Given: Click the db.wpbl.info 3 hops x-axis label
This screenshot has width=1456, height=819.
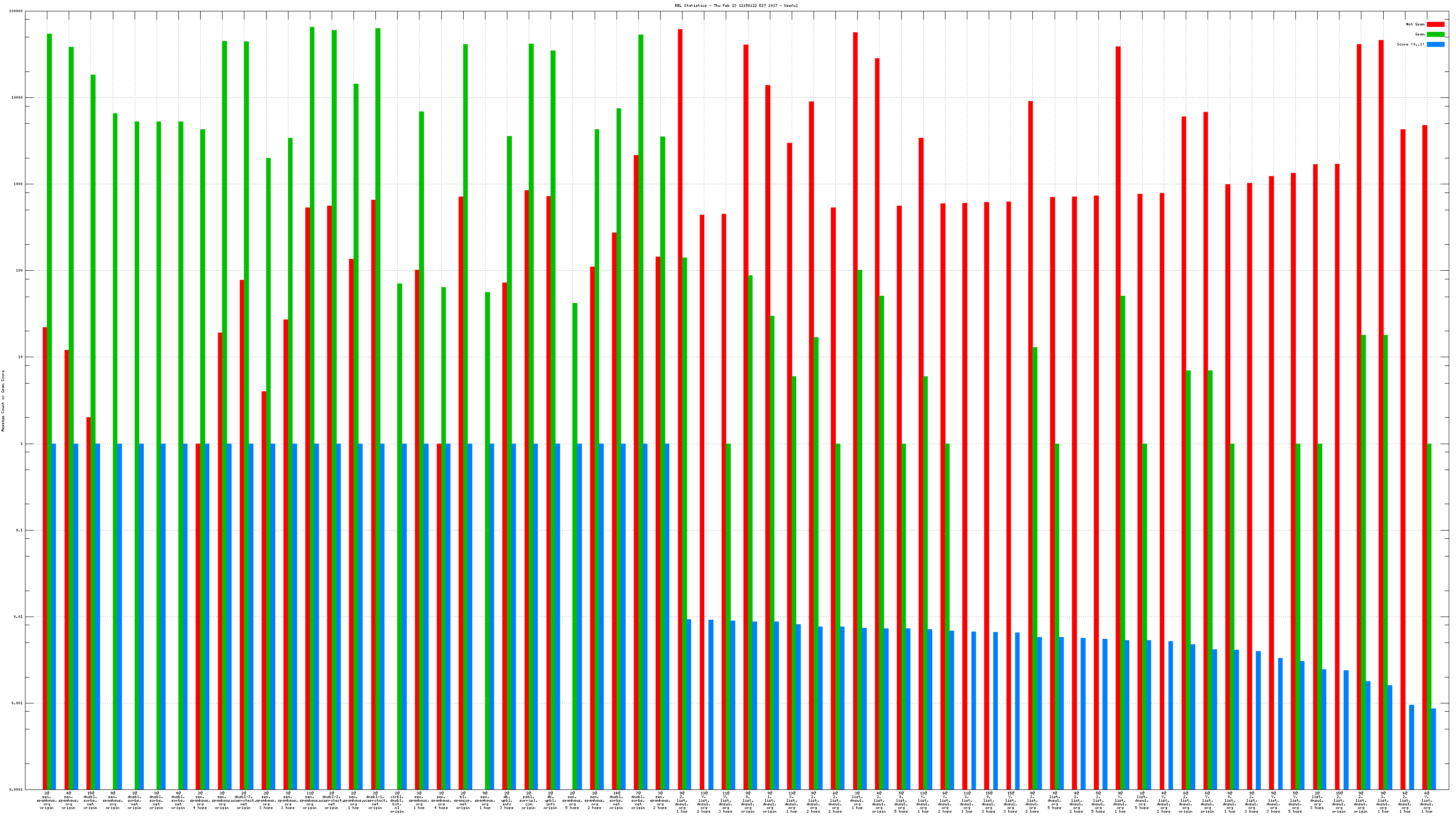Looking at the screenshot, I should click(x=507, y=800).
